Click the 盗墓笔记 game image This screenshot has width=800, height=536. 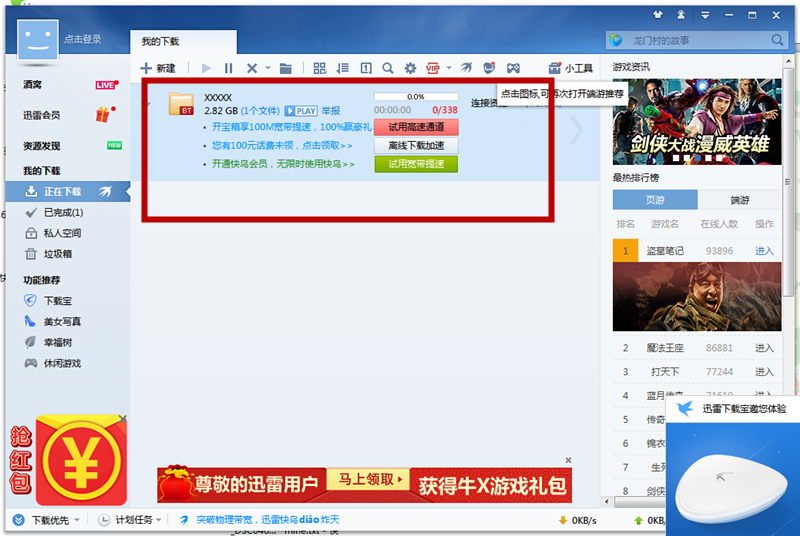(697, 297)
